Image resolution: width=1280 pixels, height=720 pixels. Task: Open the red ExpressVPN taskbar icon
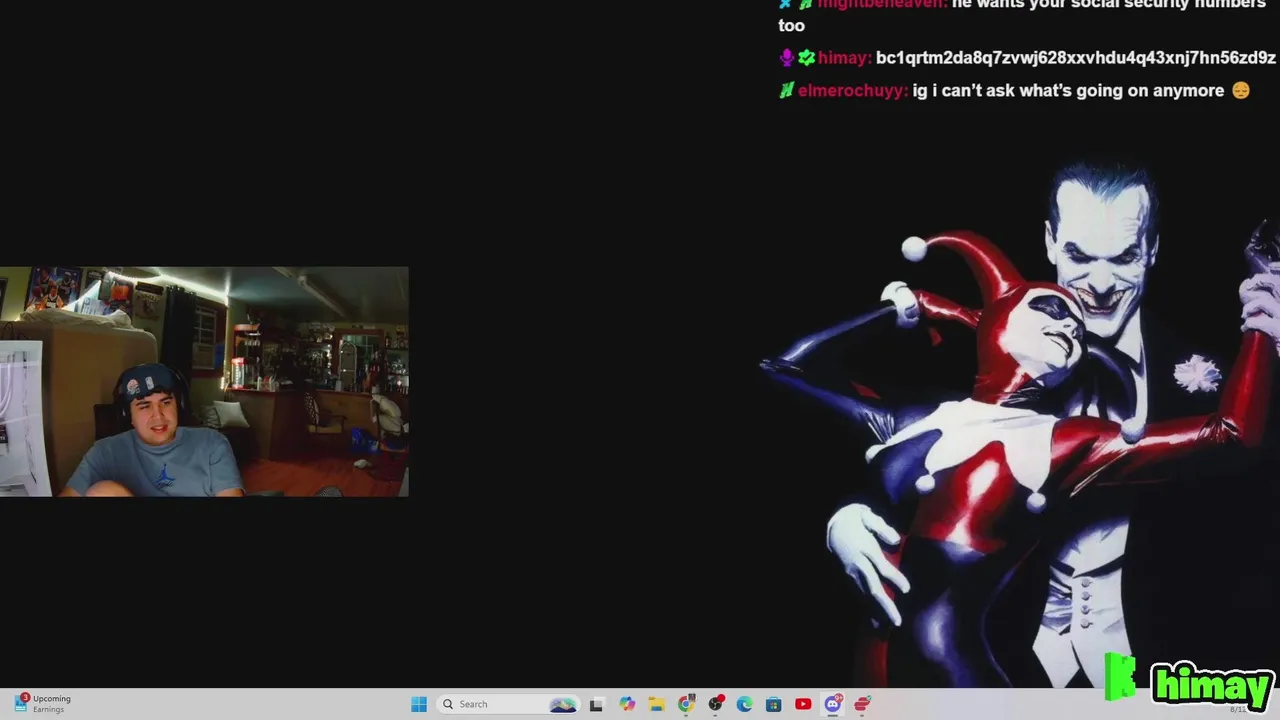862,704
